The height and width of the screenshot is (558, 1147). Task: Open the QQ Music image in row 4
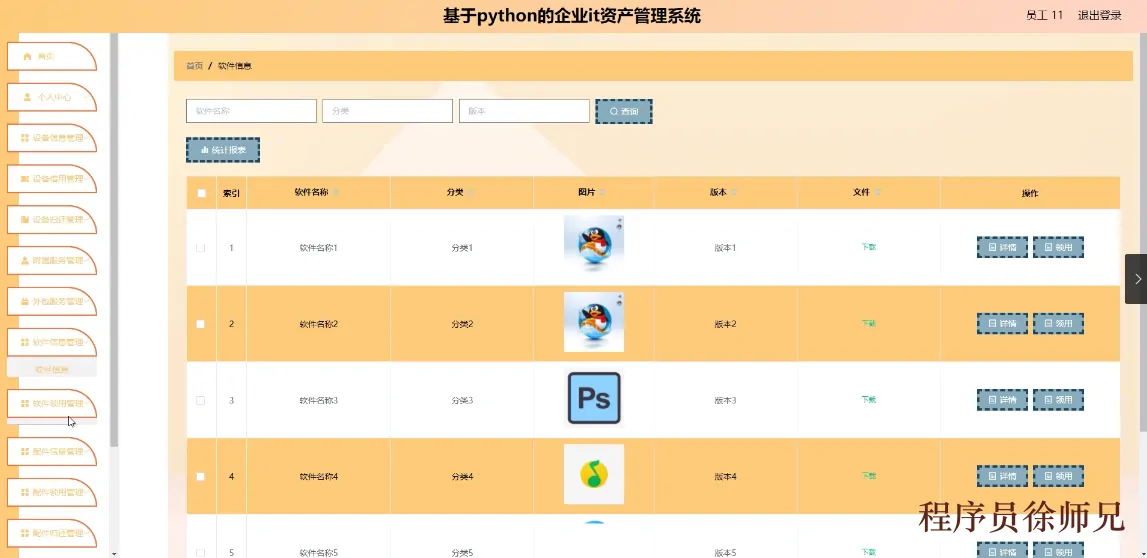coord(594,475)
